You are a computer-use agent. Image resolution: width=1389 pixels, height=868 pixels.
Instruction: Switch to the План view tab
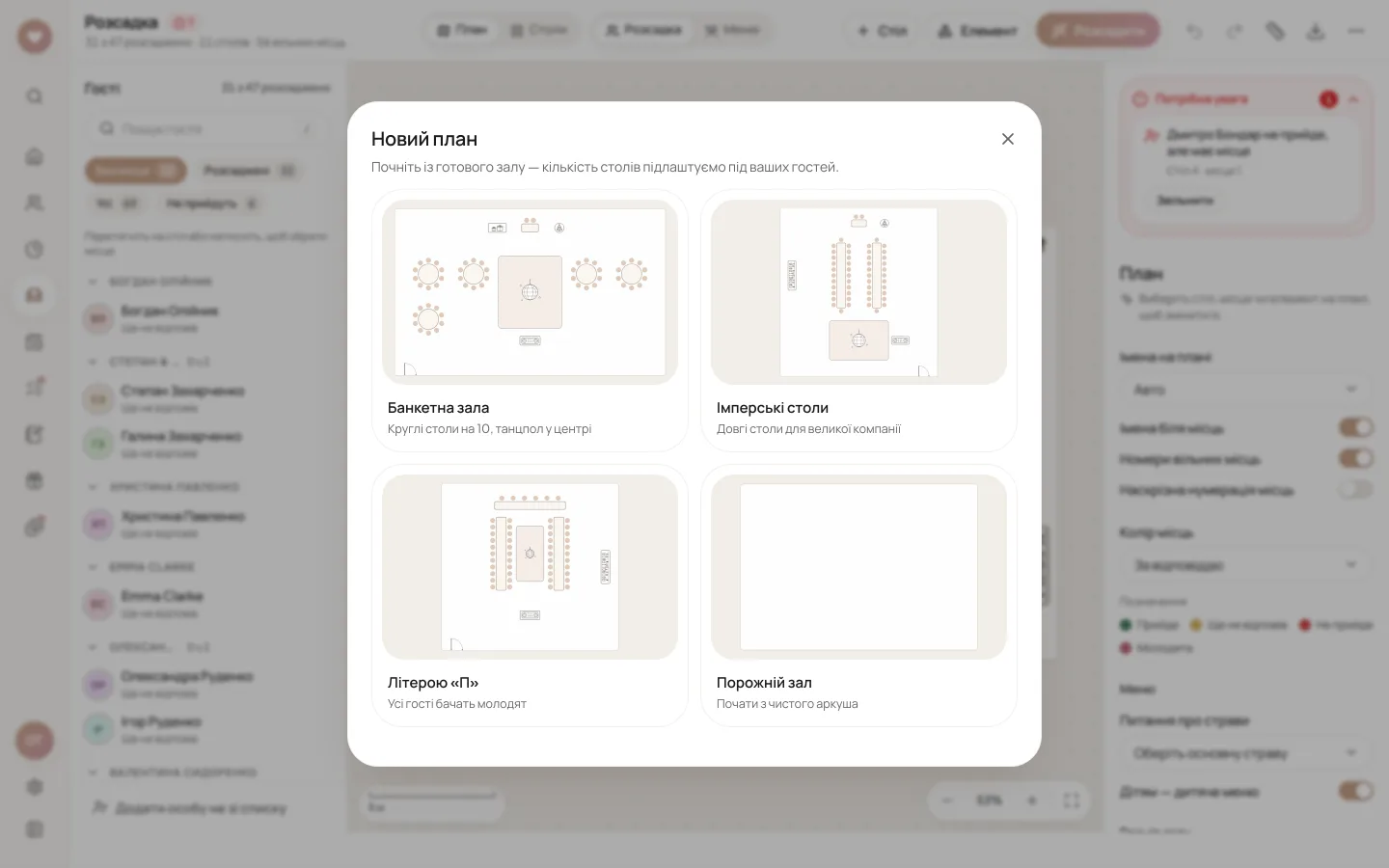tap(462, 30)
